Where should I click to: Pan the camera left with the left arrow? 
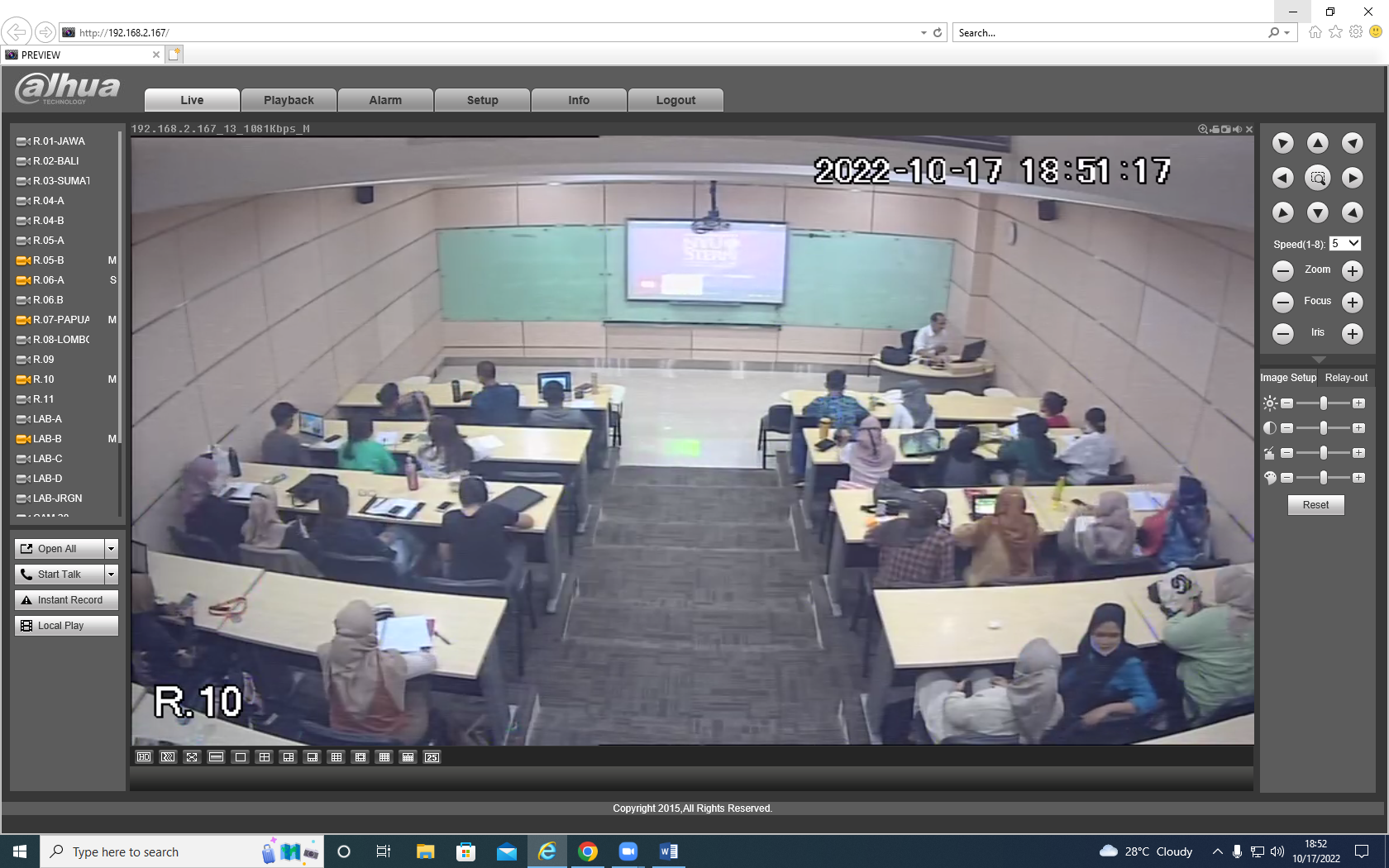[1282, 178]
